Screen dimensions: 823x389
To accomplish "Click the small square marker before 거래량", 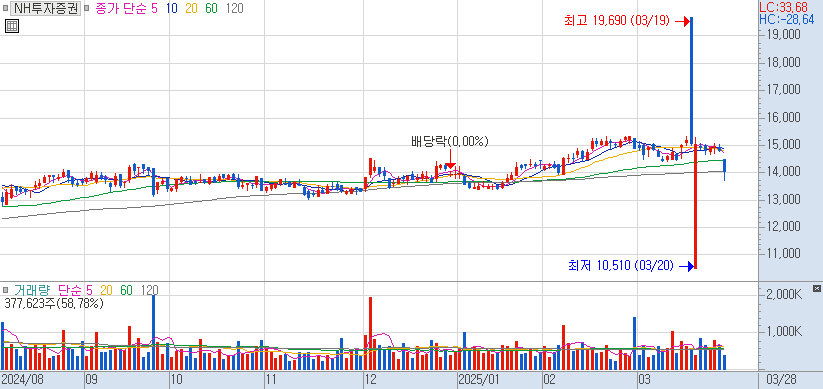I will [x=5, y=290].
